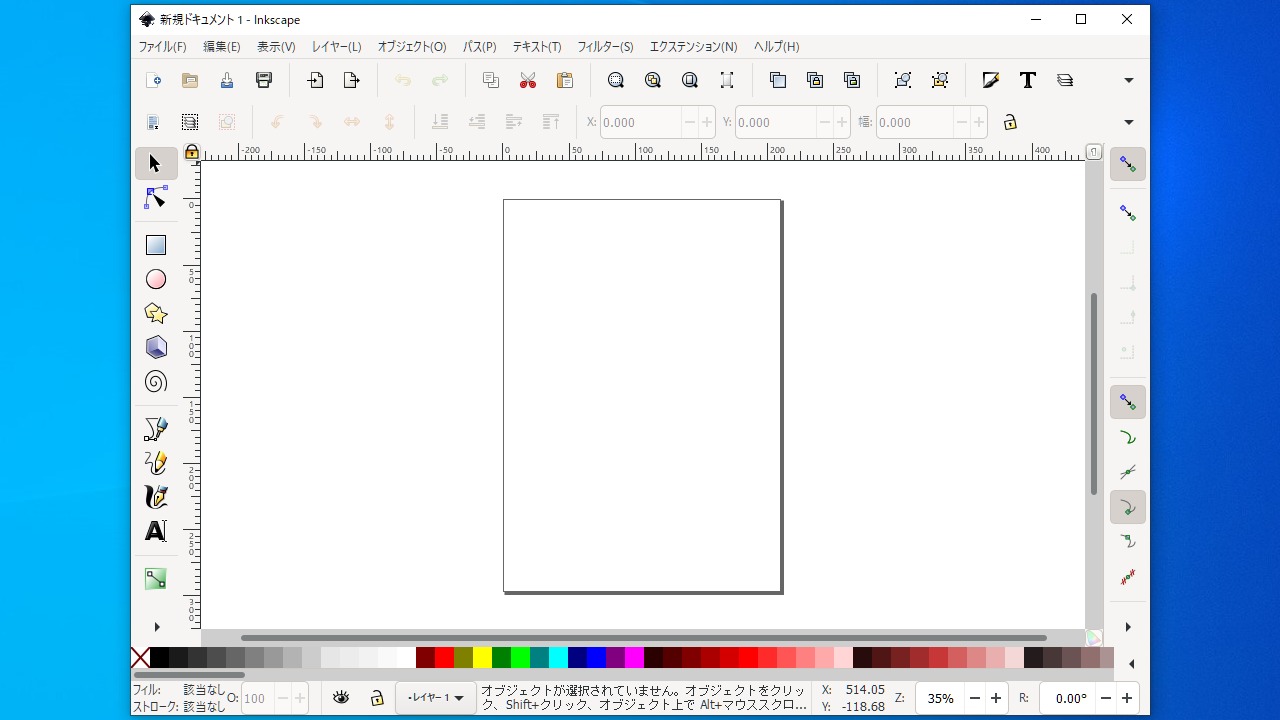Screen dimensions: 1280x720
Task: Toggle current layer visibility eye
Action: 341,698
